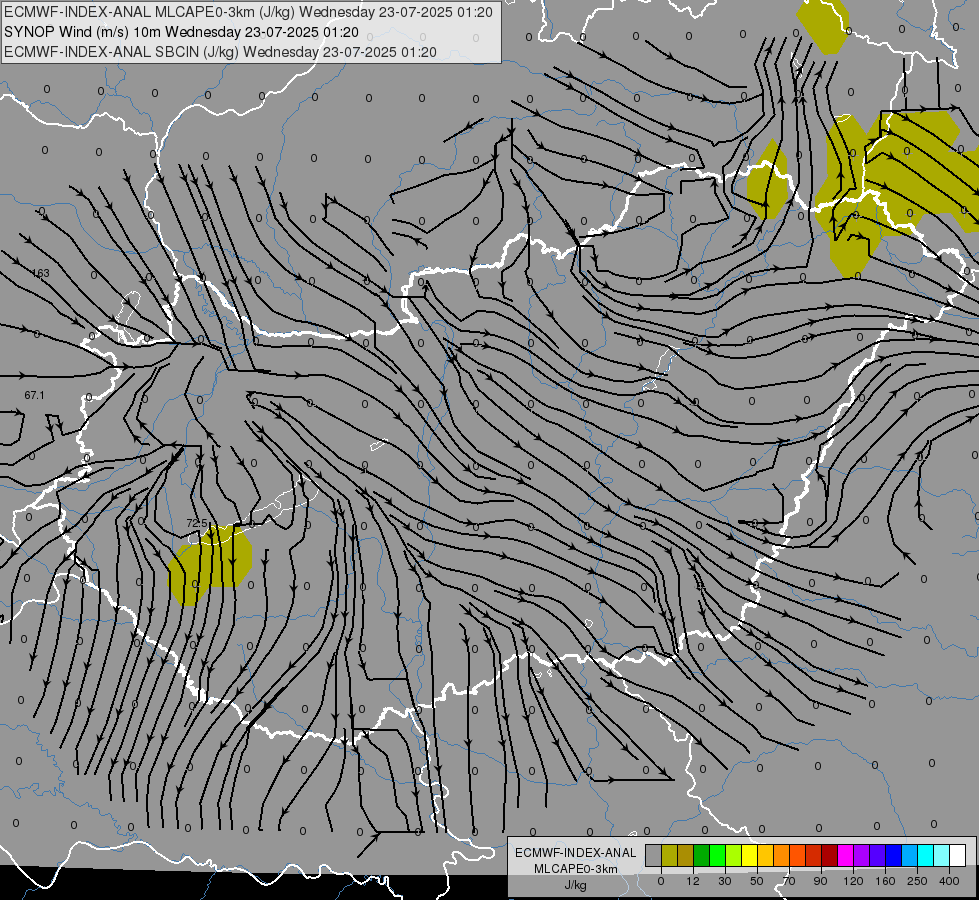Screen dimensions: 979x900
Task: Click the cyan legend swatch
Action: coord(925,855)
